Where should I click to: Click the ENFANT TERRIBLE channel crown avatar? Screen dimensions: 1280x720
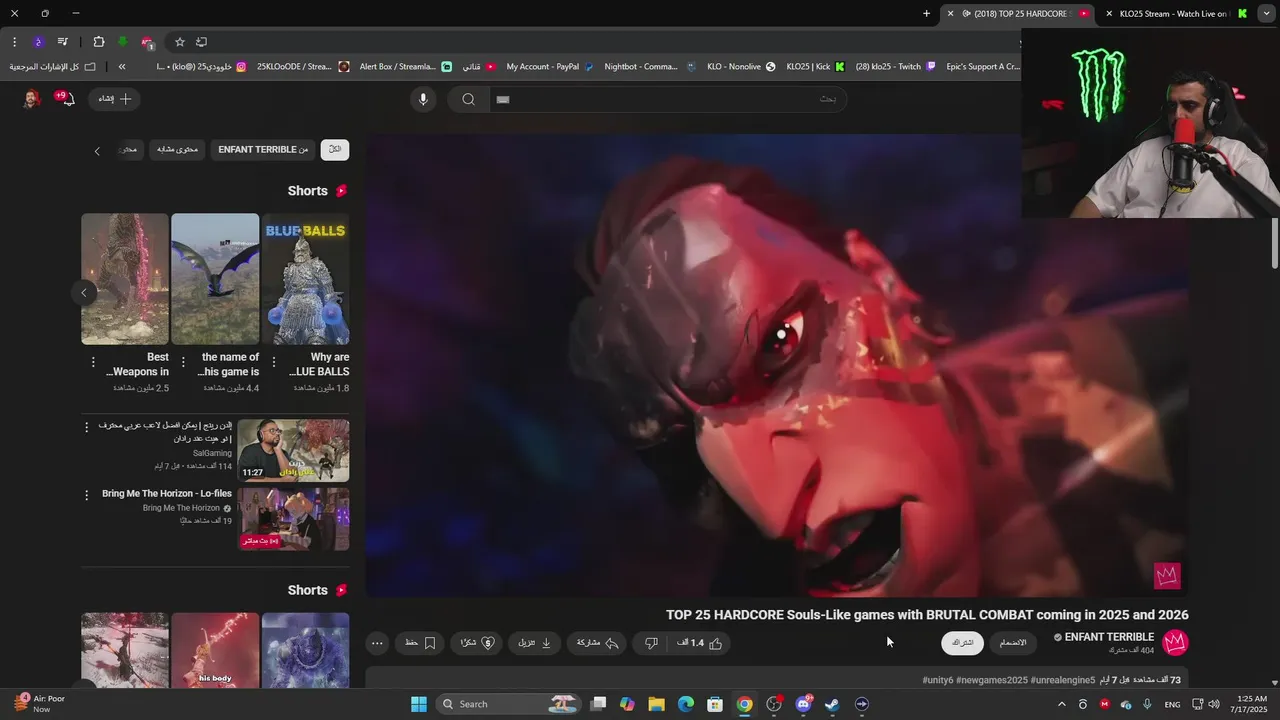[1175, 642]
